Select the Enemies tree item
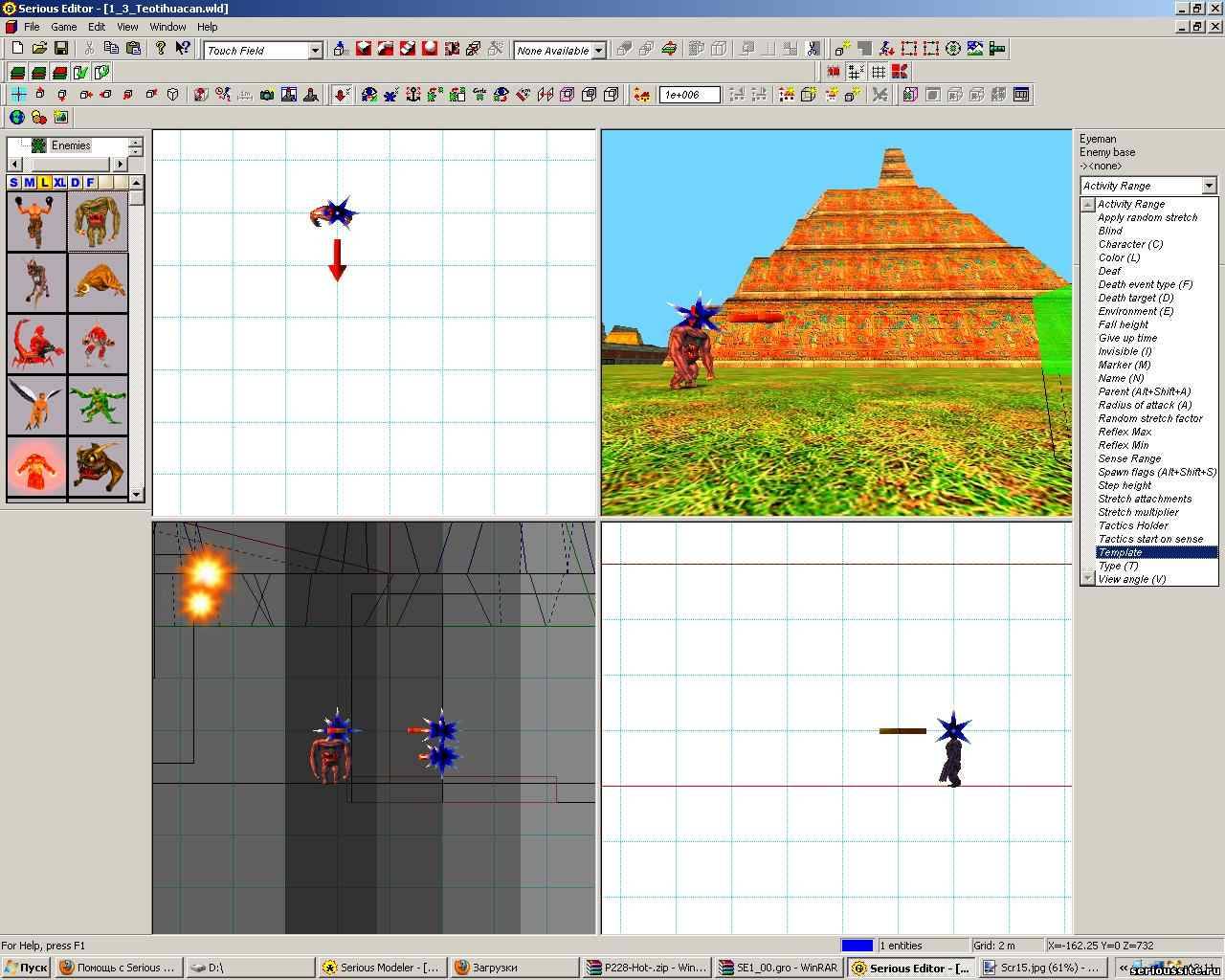This screenshot has width=1225, height=980. pos(71,145)
